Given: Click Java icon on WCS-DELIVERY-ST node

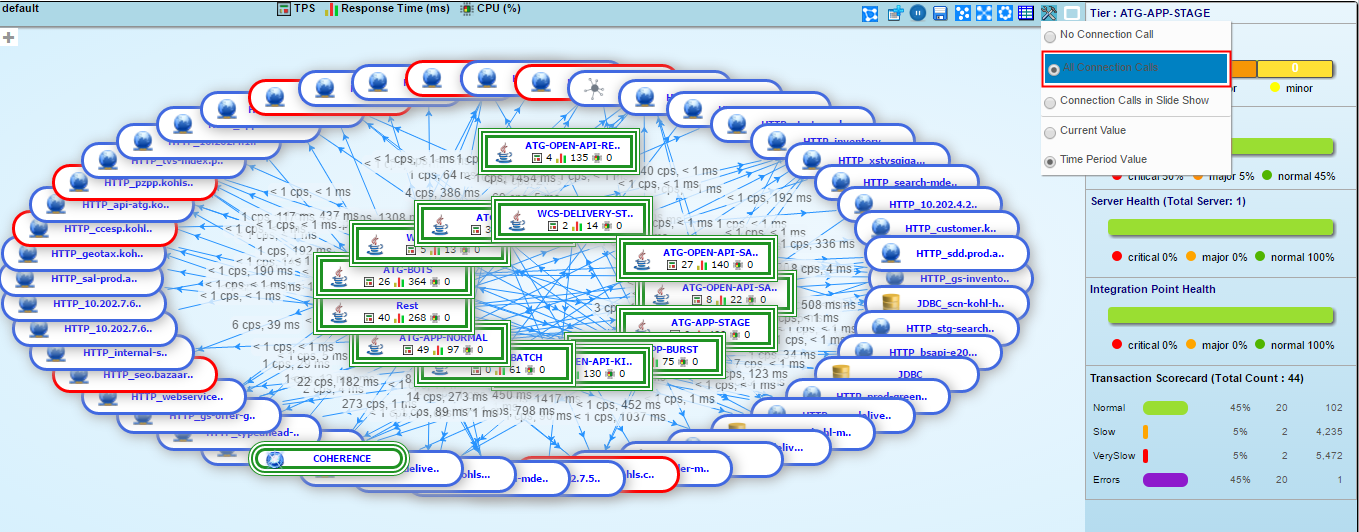Looking at the screenshot, I should pos(516,220).
